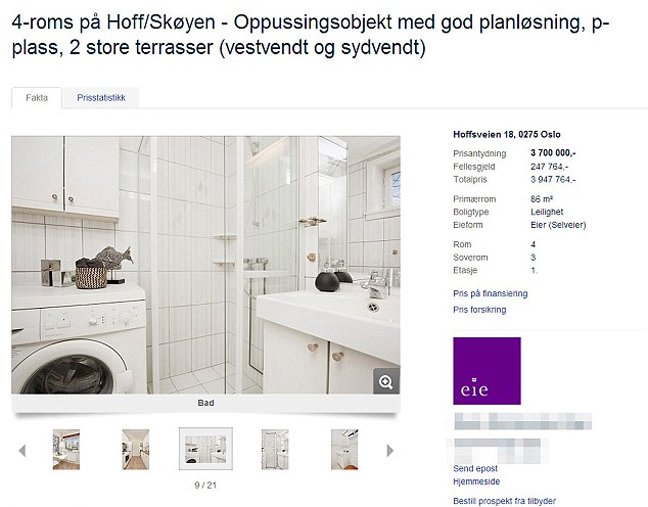Click Bestill prospekt fra tilbyder link
Viewport: 648px width, 507px height.
(504, 501)
